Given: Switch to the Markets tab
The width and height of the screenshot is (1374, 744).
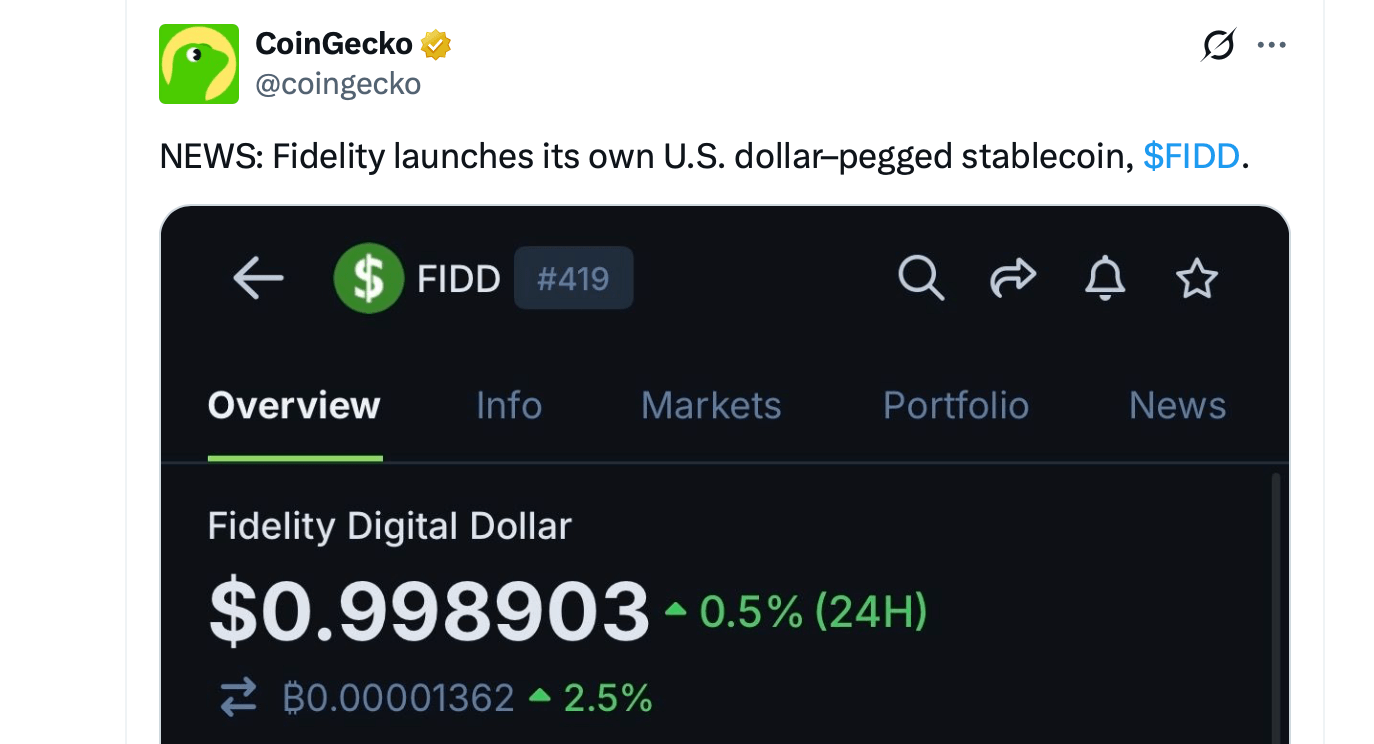Looking at the screenshot, I should tap(711, 405).
